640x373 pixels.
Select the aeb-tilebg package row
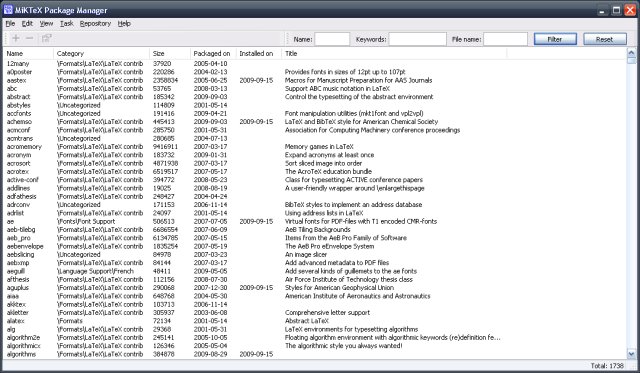tap(315, 230)
